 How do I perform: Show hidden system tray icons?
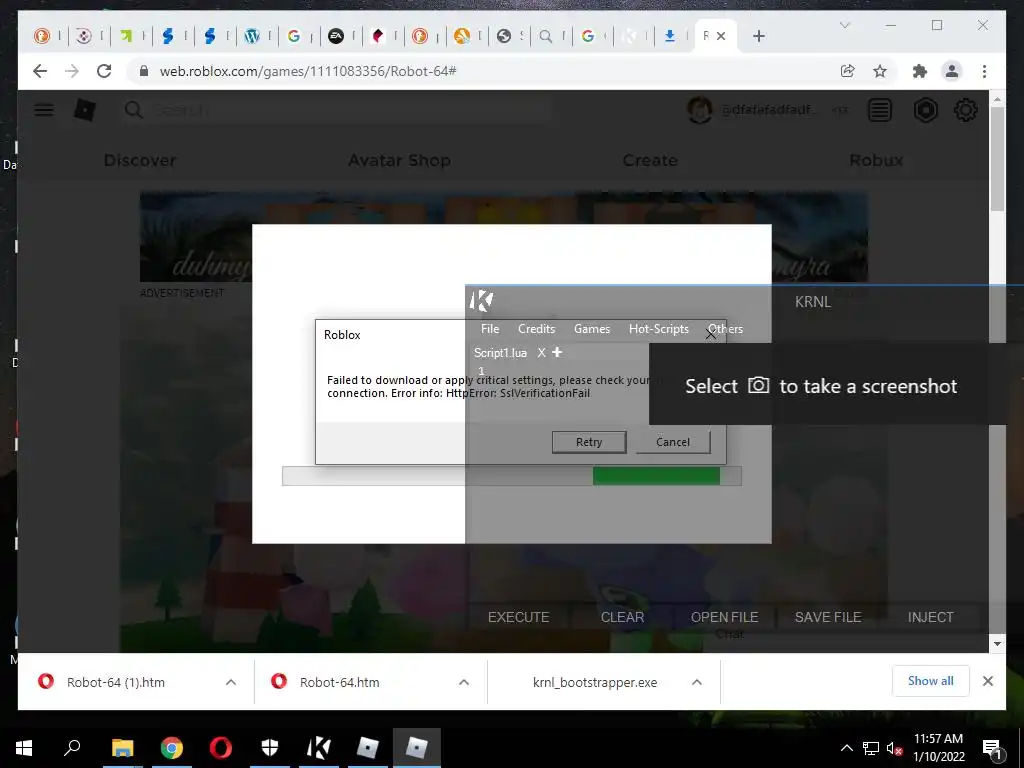tap(846, 748)
